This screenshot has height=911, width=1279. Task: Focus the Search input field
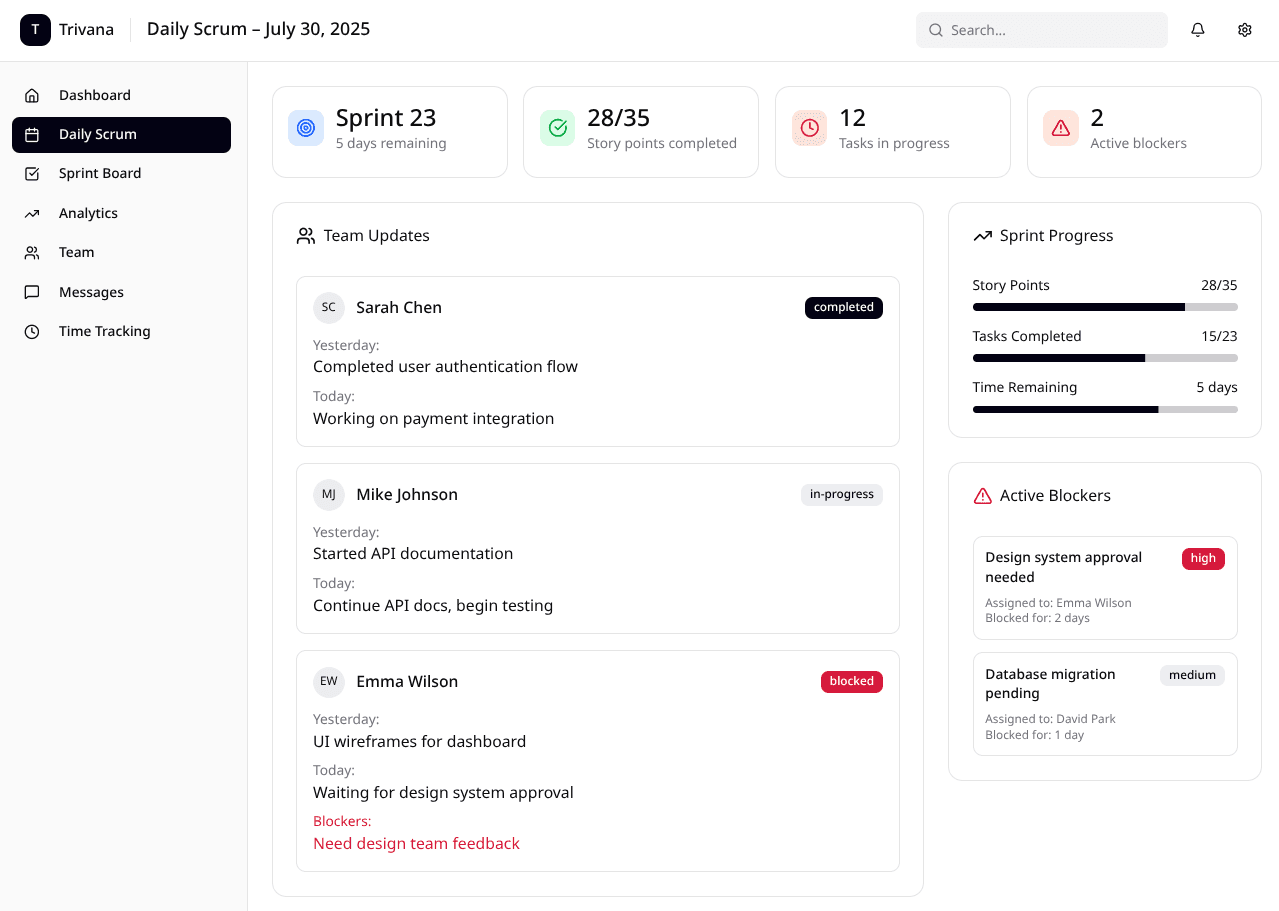[1050, 30]
